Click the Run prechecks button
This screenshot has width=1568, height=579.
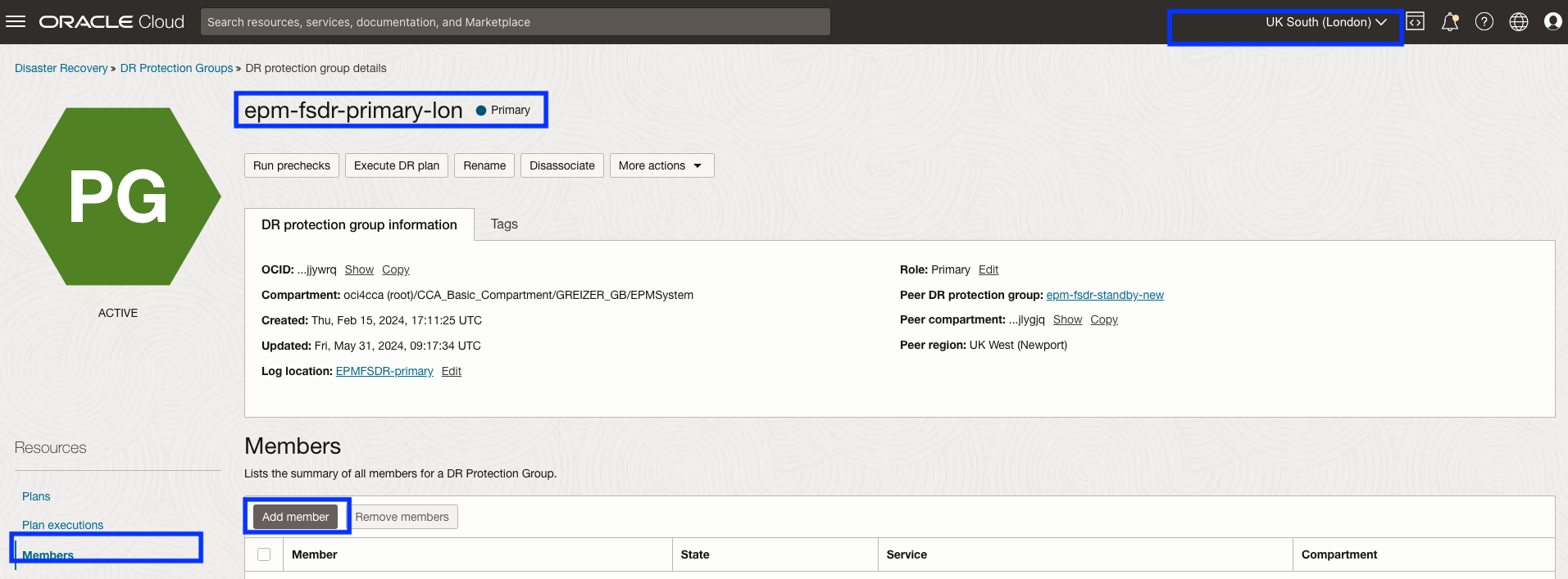(292, 165)
